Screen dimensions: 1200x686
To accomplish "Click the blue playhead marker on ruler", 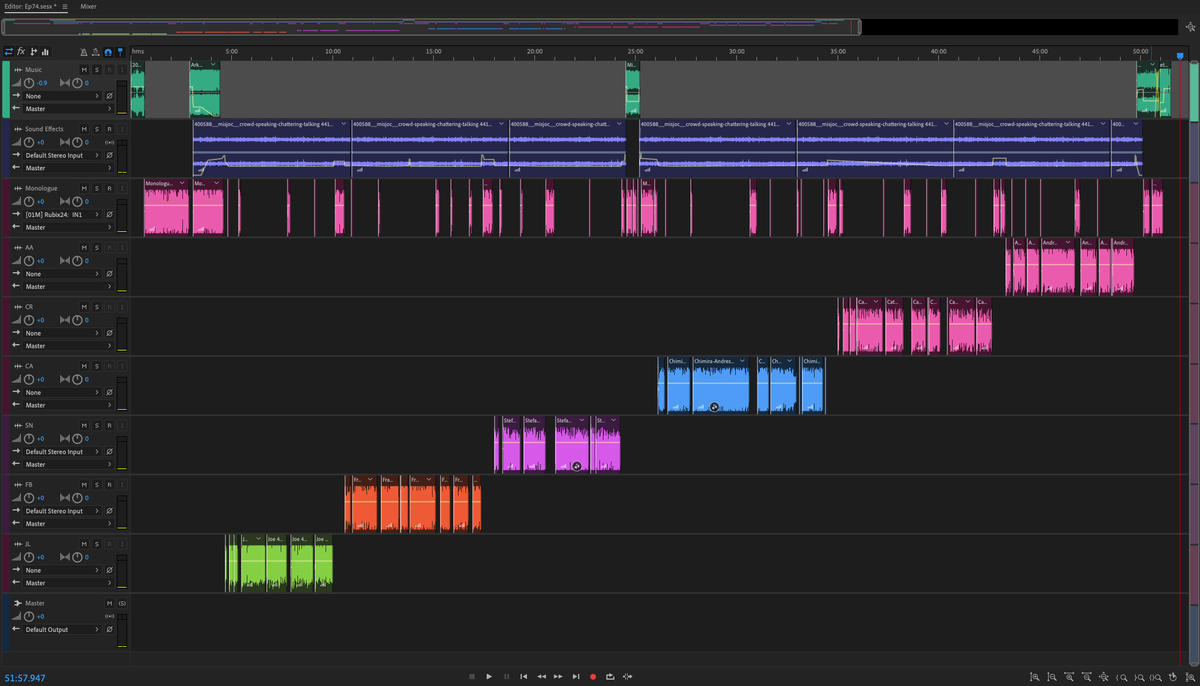I will (x=1179, y=56).
